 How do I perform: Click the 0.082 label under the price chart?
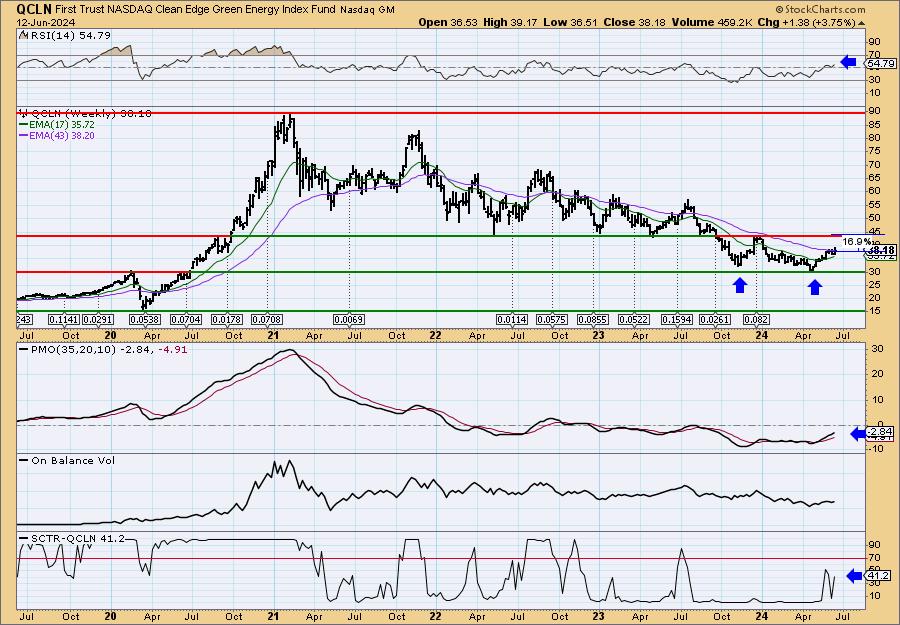click(x=757, y=320)
